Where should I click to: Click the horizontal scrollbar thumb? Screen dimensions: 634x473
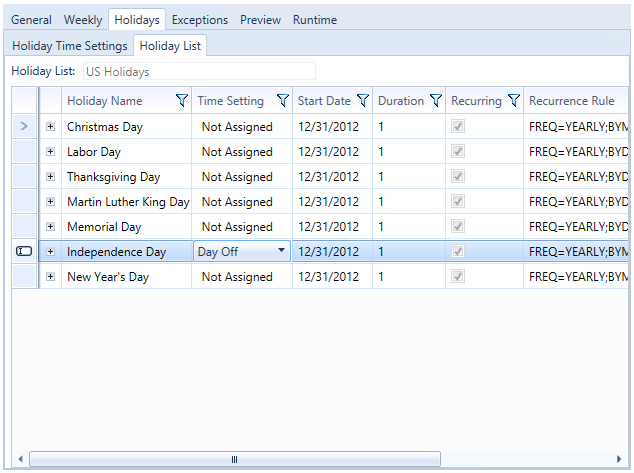235,460
